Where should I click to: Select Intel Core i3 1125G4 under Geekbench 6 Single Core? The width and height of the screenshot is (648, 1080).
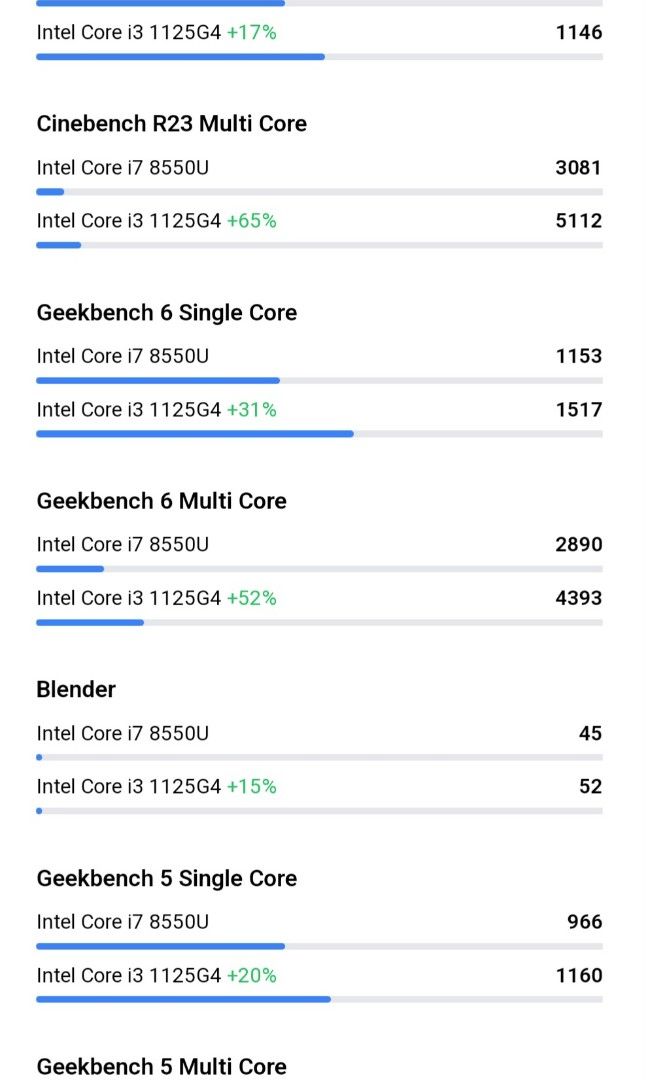[128, 410]
